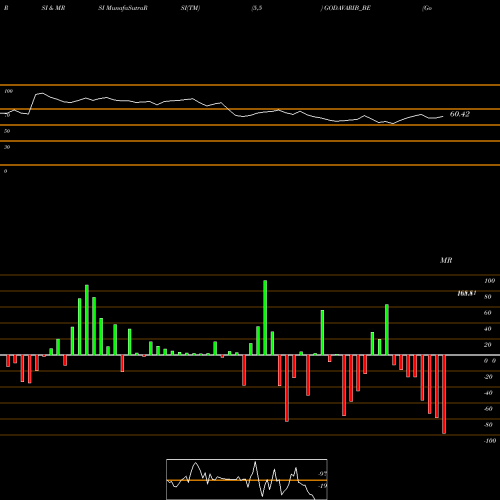Click the 'SI(TM)' header text
This screenshot has width=500, height=500.
190,8
